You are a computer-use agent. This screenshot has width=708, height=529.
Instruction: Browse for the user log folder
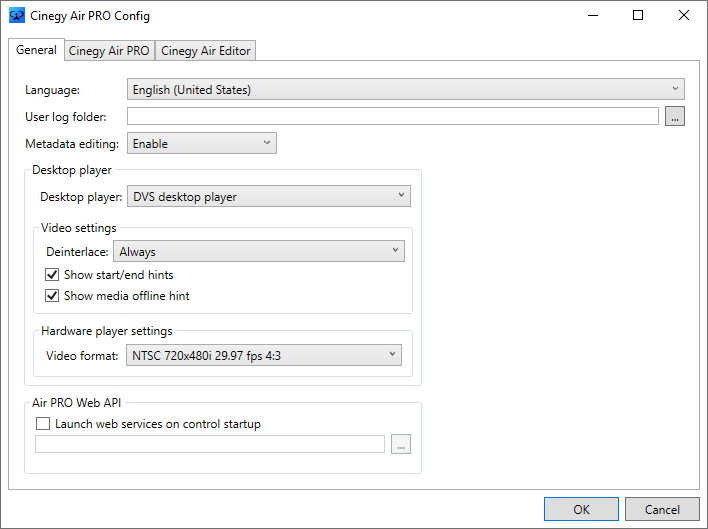pyautogui.click(x=675, y=116)
